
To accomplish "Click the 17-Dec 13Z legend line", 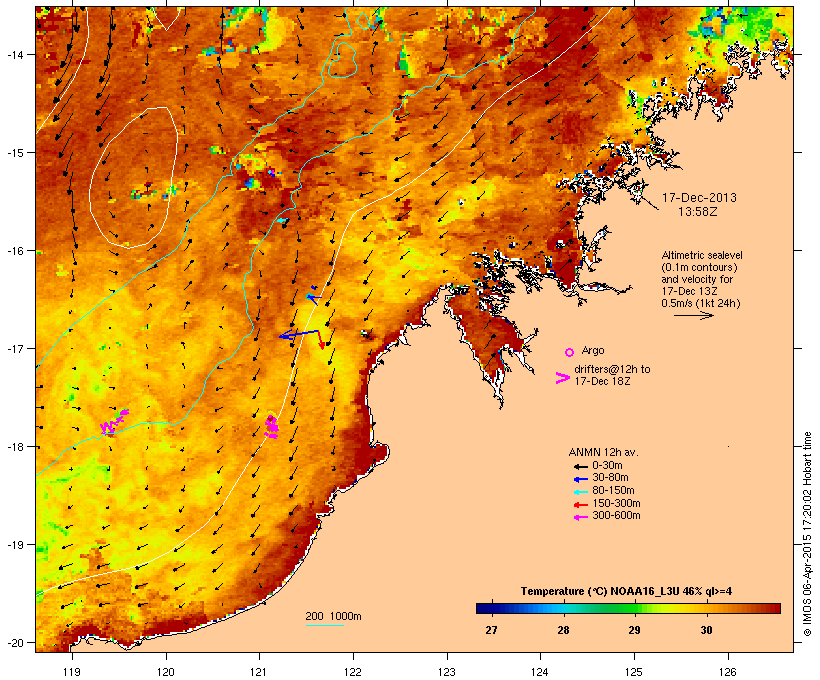I will click(689, 291).
